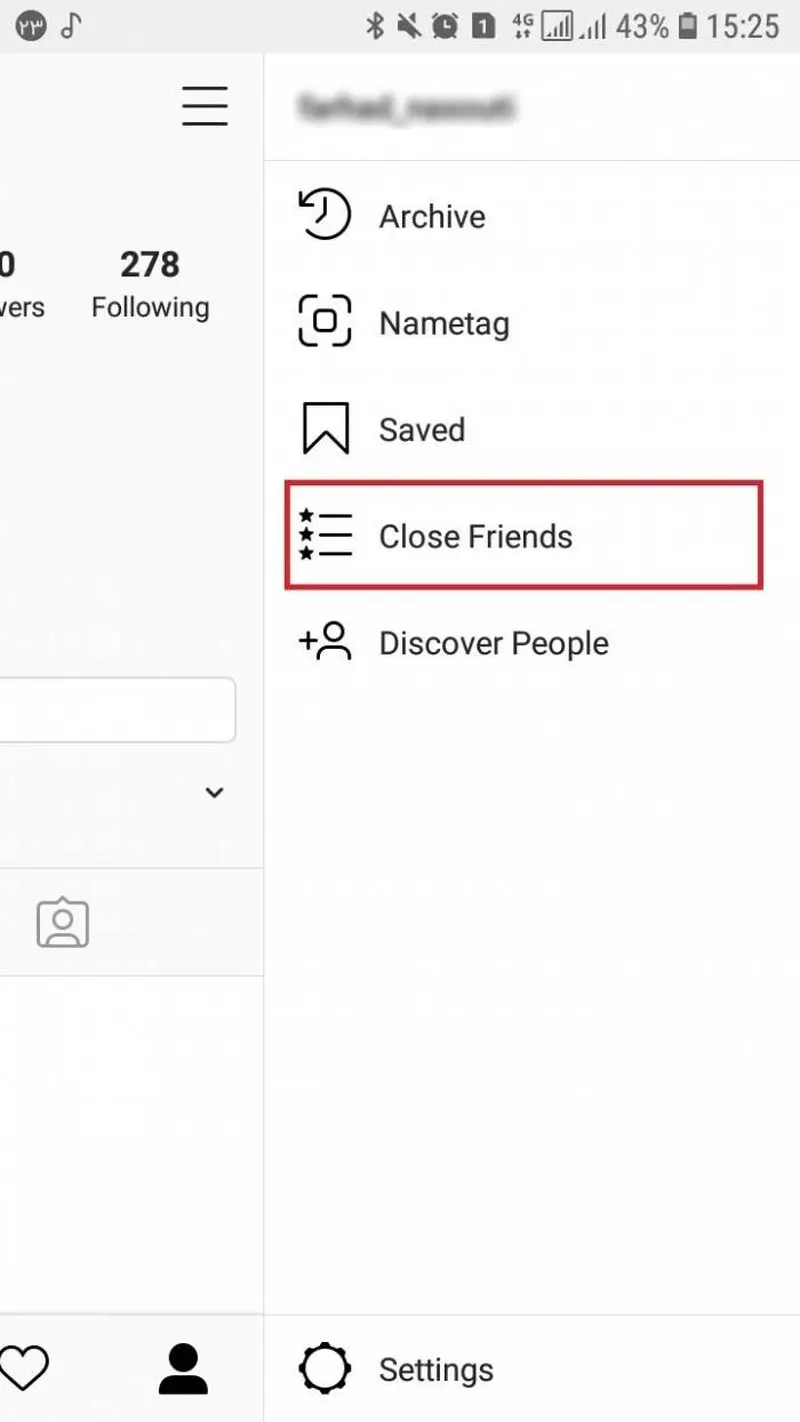Tap the white rounded box on the profile
This screenshot has width=800, height=1422.
[x=117, y=710]
